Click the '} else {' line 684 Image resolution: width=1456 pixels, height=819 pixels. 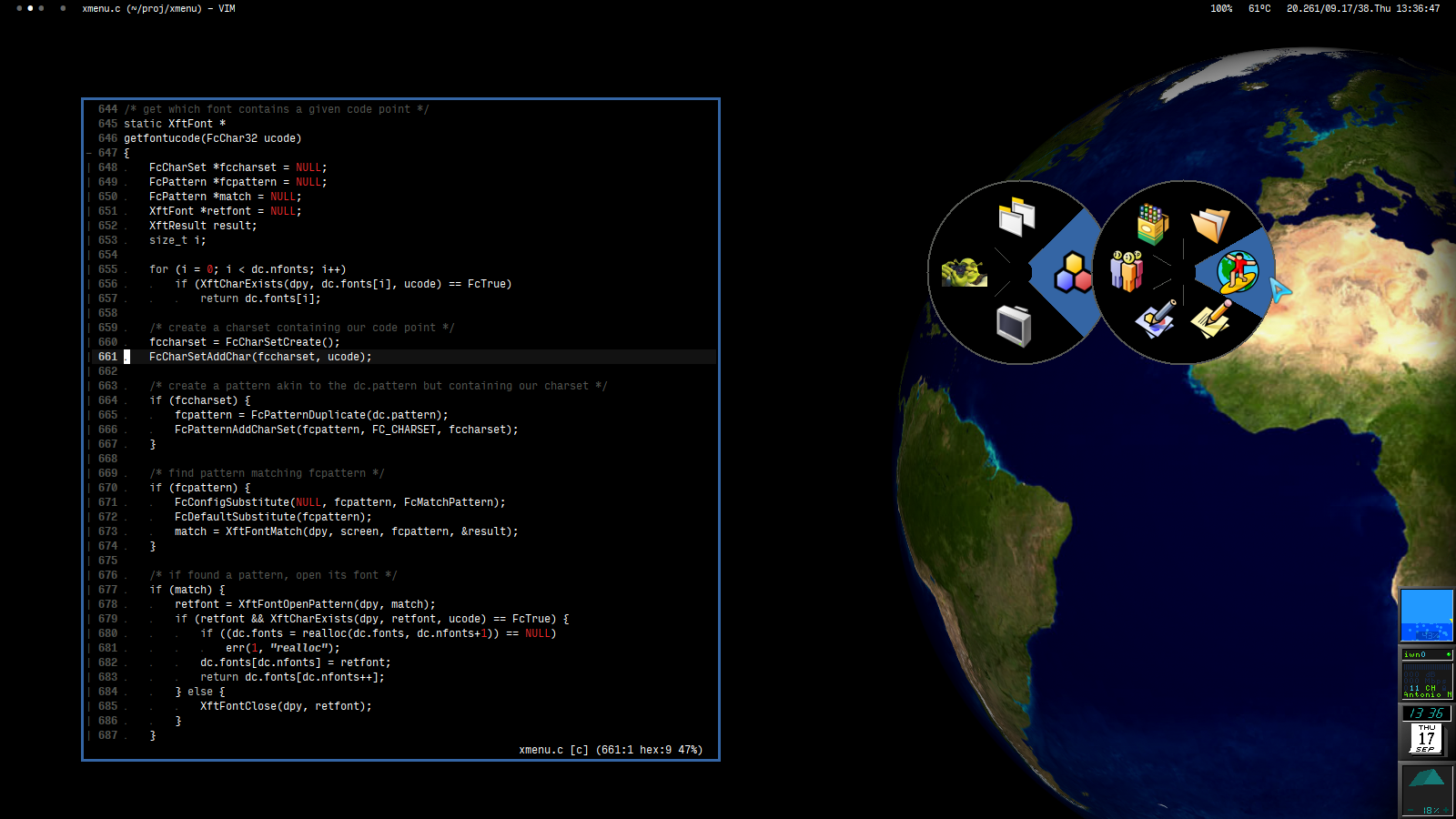pyautogui.click(x=200, y=692)
